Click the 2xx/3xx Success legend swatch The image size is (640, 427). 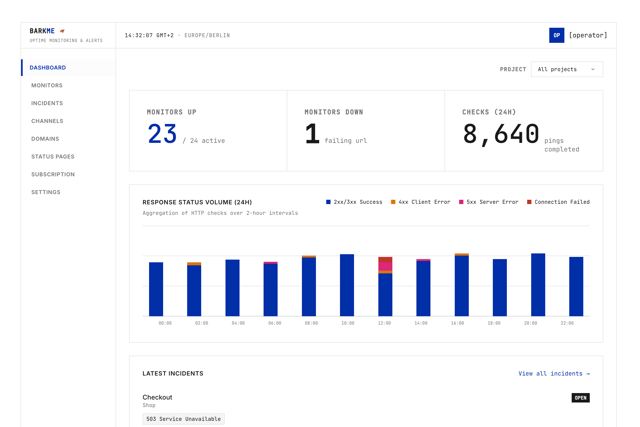(x=328, y=202)
